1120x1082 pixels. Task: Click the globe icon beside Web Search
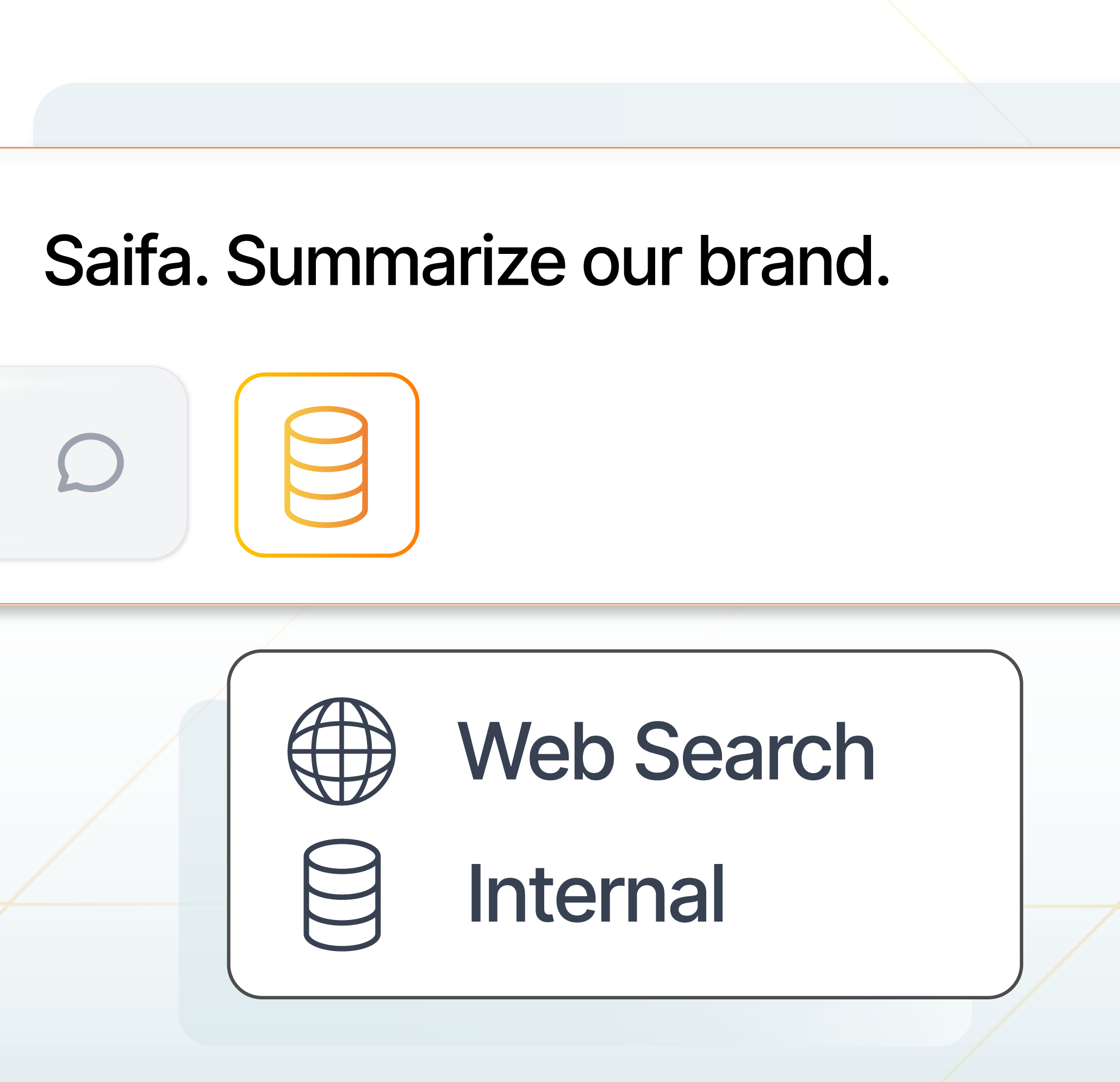pyautogui.click(x=341, y=751)
